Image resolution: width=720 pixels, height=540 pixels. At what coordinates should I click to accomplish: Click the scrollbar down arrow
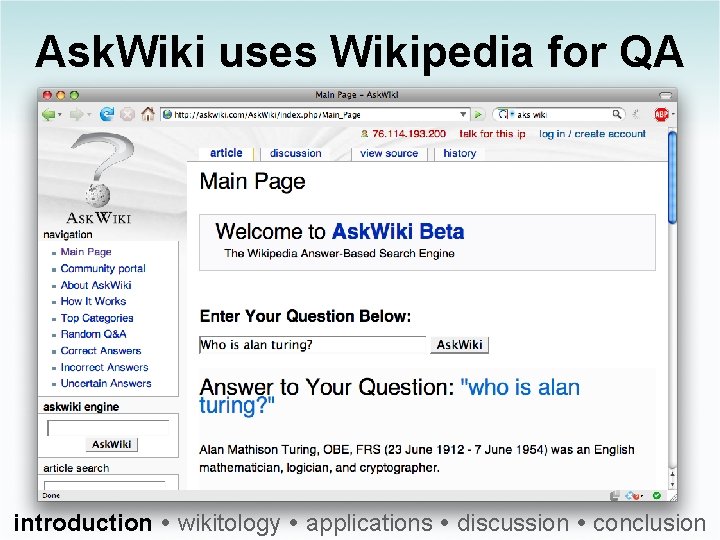[672, 484]
